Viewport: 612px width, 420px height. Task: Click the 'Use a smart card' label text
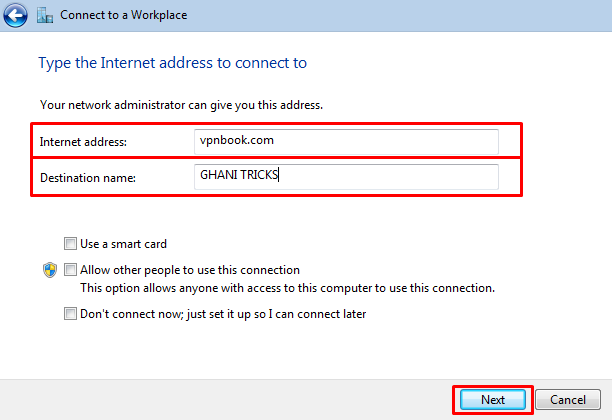click(123, 244)
